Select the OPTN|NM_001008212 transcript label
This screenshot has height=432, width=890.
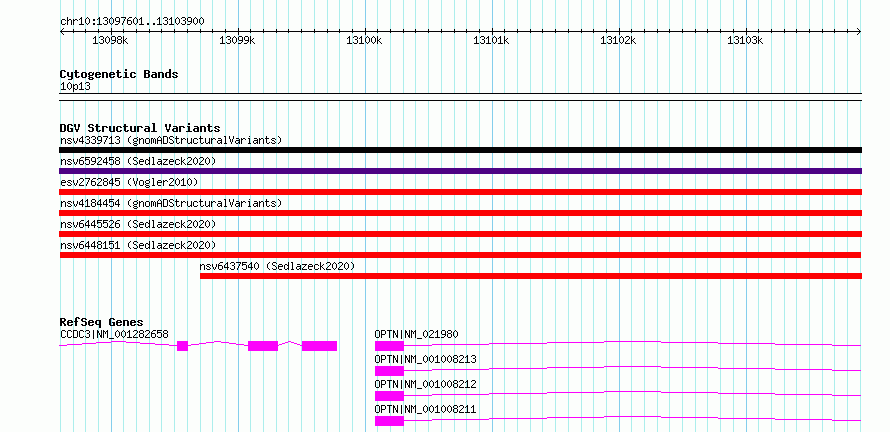point(426,384)
